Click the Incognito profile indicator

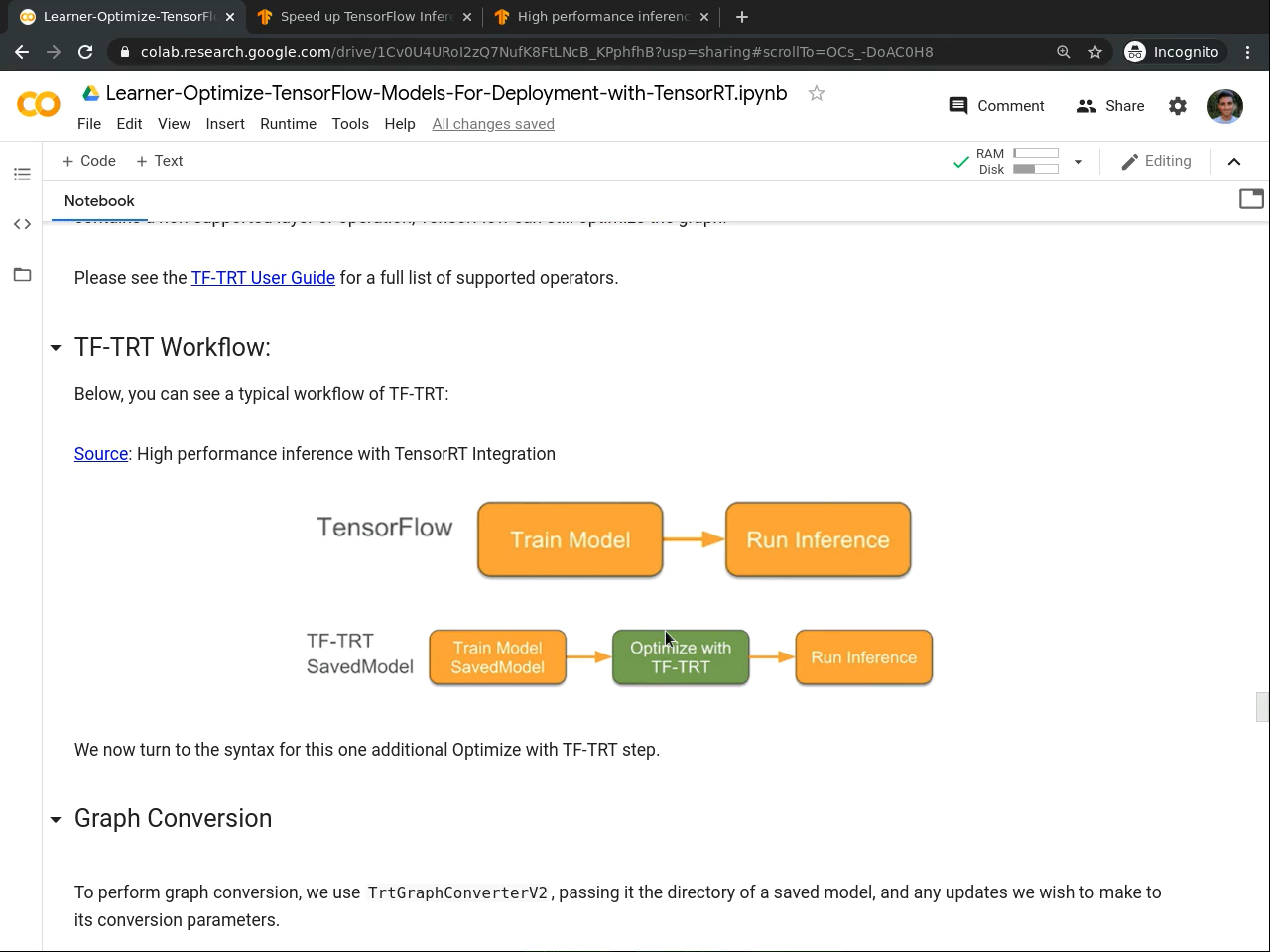pyautogui.click(x=1172, y=52)
